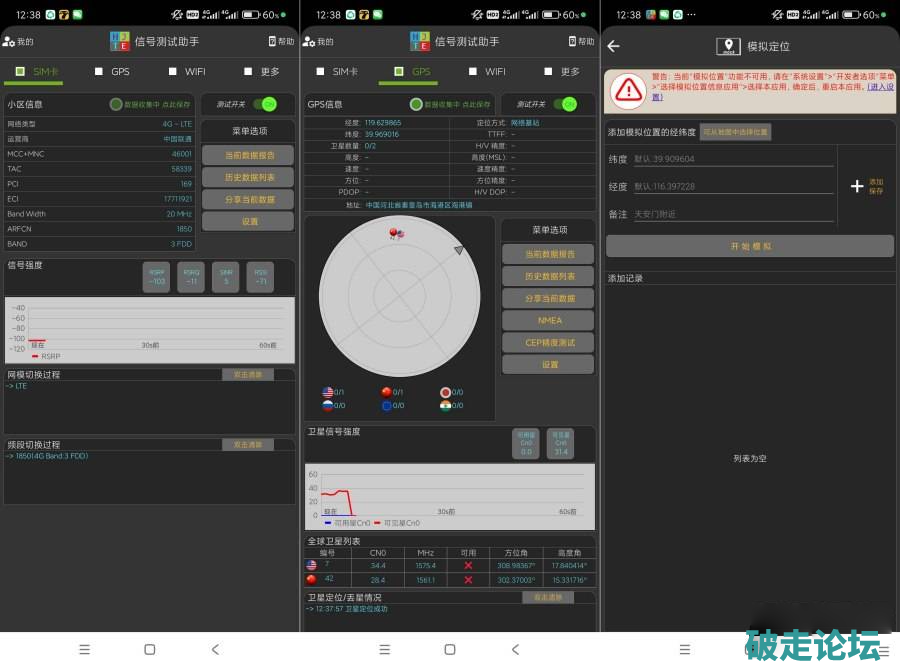The height and width of the screenshot is (667, 900).
Task: Click the gray arrow marker on sky plot
Action: pos(459,250)
